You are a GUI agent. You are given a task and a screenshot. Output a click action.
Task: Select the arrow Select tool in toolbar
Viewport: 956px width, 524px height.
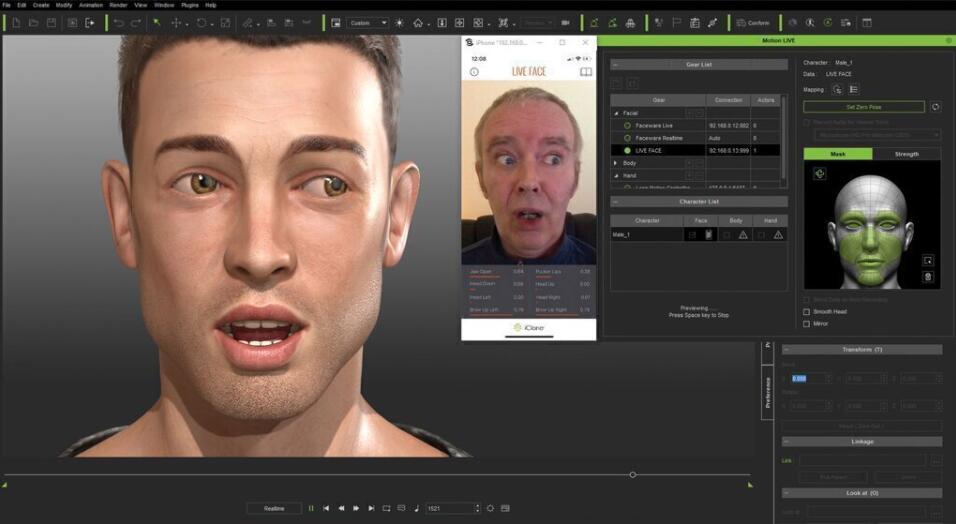click(157, 22)
